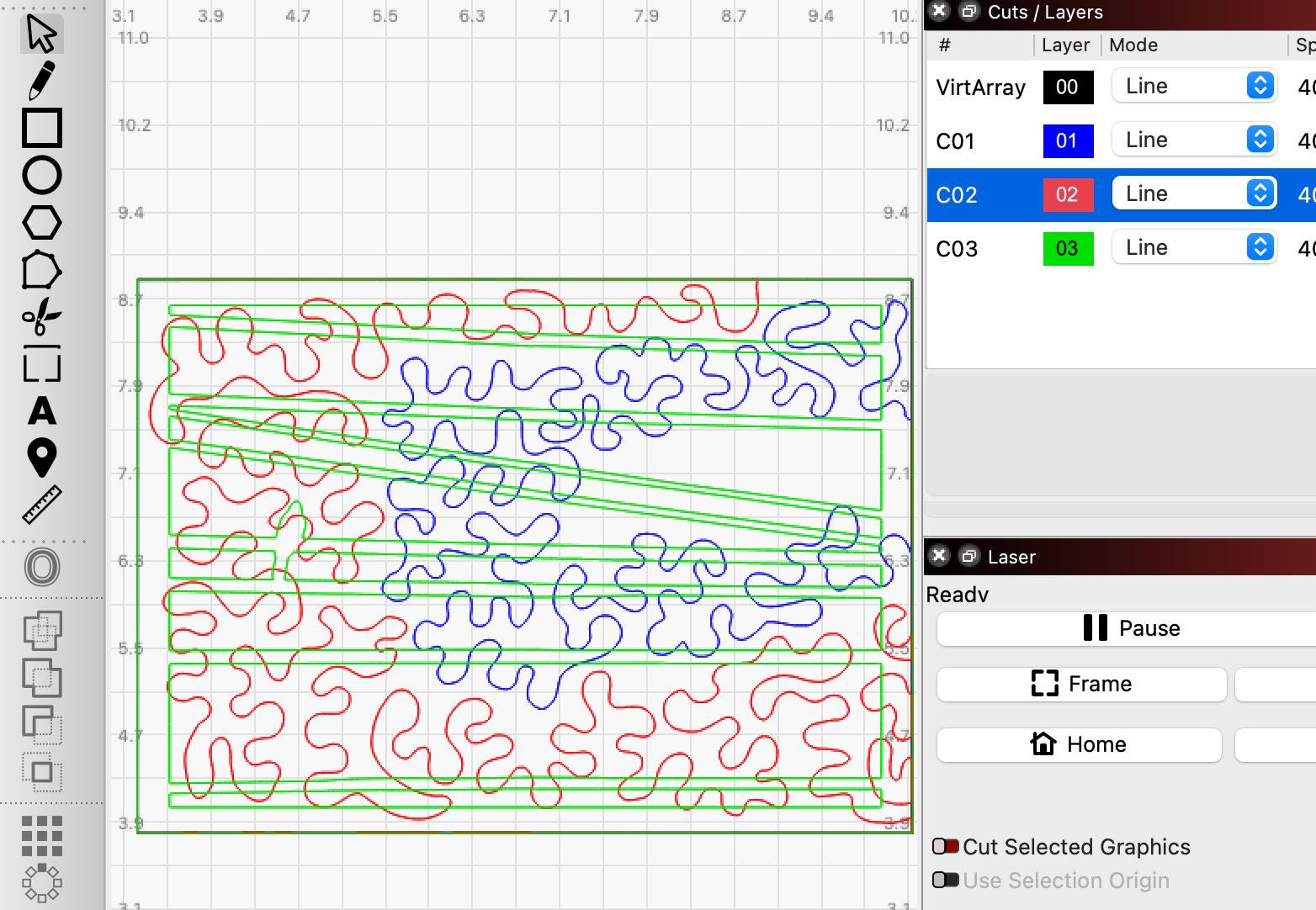Open Mode dropdown for C01 layer
The width and height of the screenshot is (1316, 910).
pyautogui.click(x=1194, y=140)
